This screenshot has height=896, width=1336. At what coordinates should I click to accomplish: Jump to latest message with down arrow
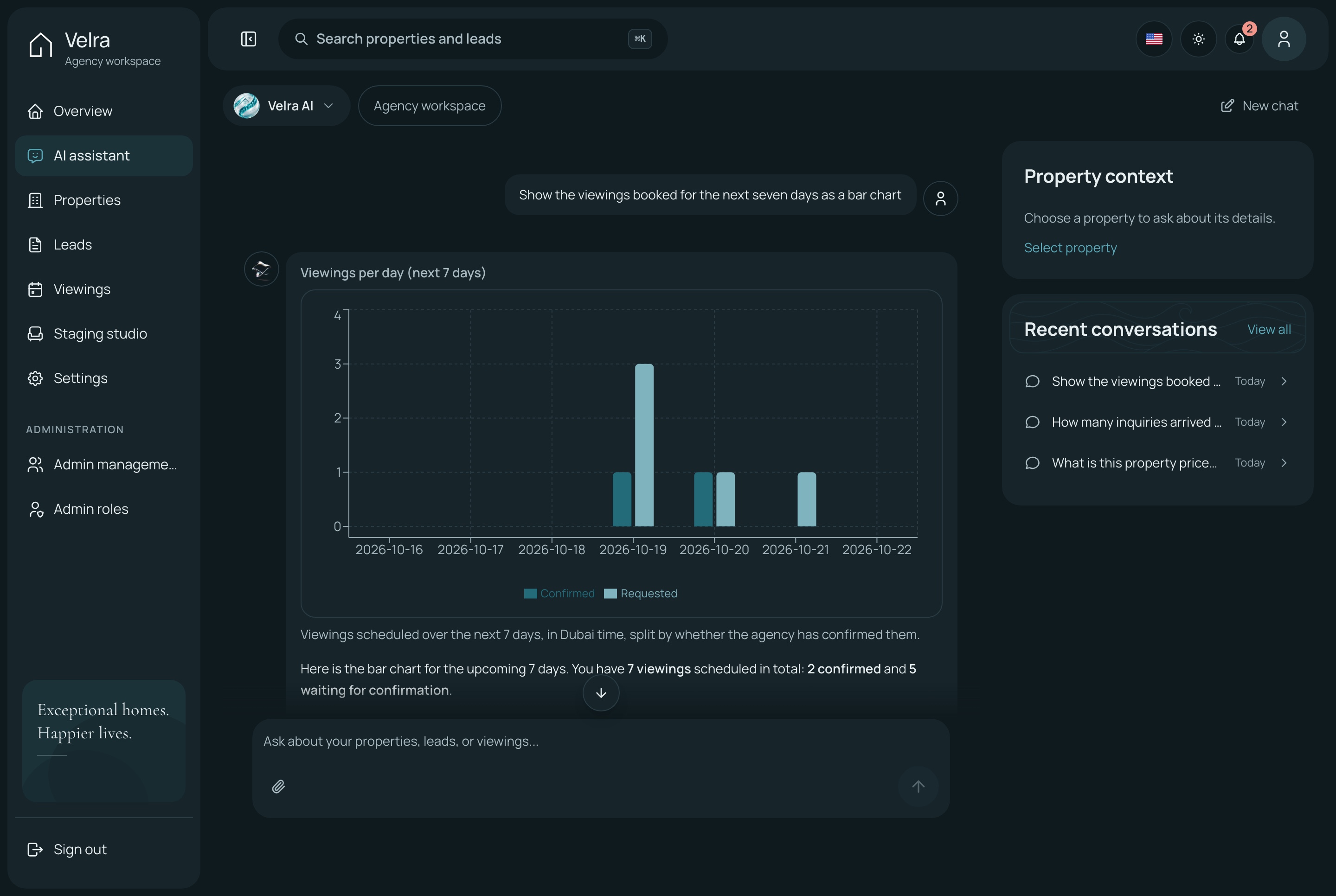(601, 693)
